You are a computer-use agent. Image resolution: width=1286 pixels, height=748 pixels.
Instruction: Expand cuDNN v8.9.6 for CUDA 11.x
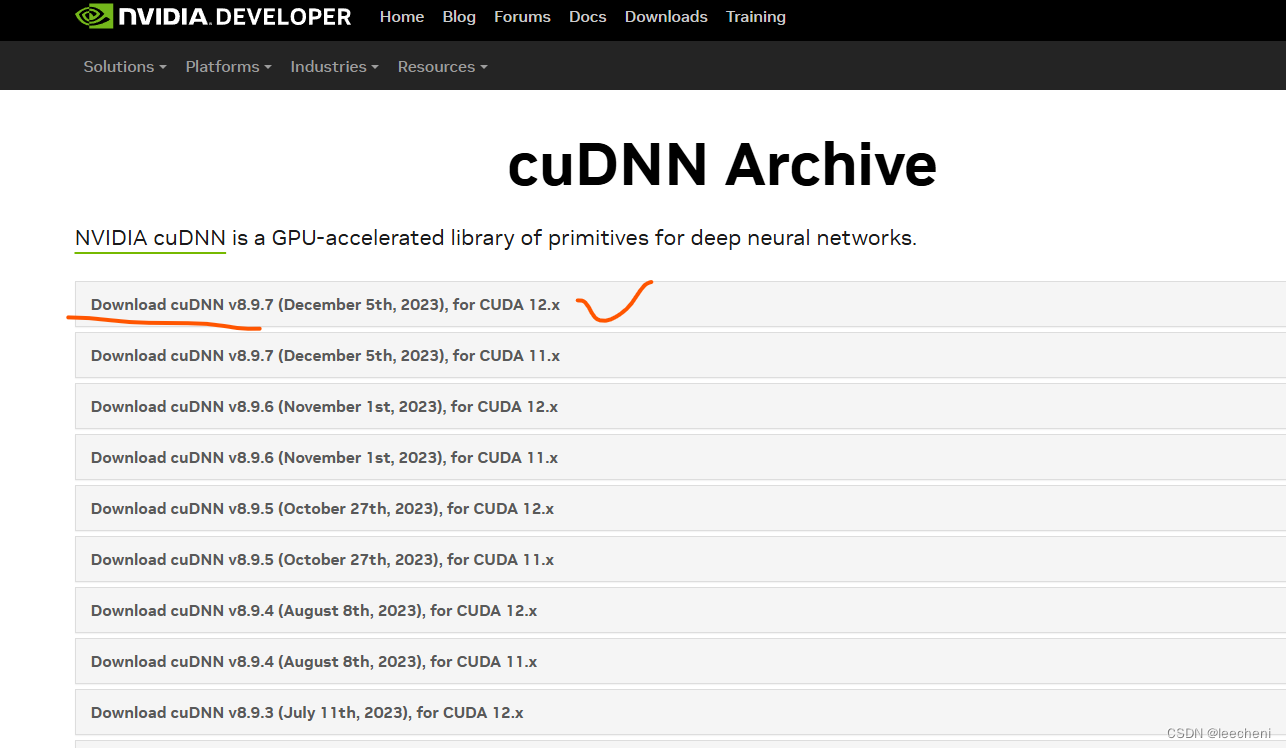680,457
